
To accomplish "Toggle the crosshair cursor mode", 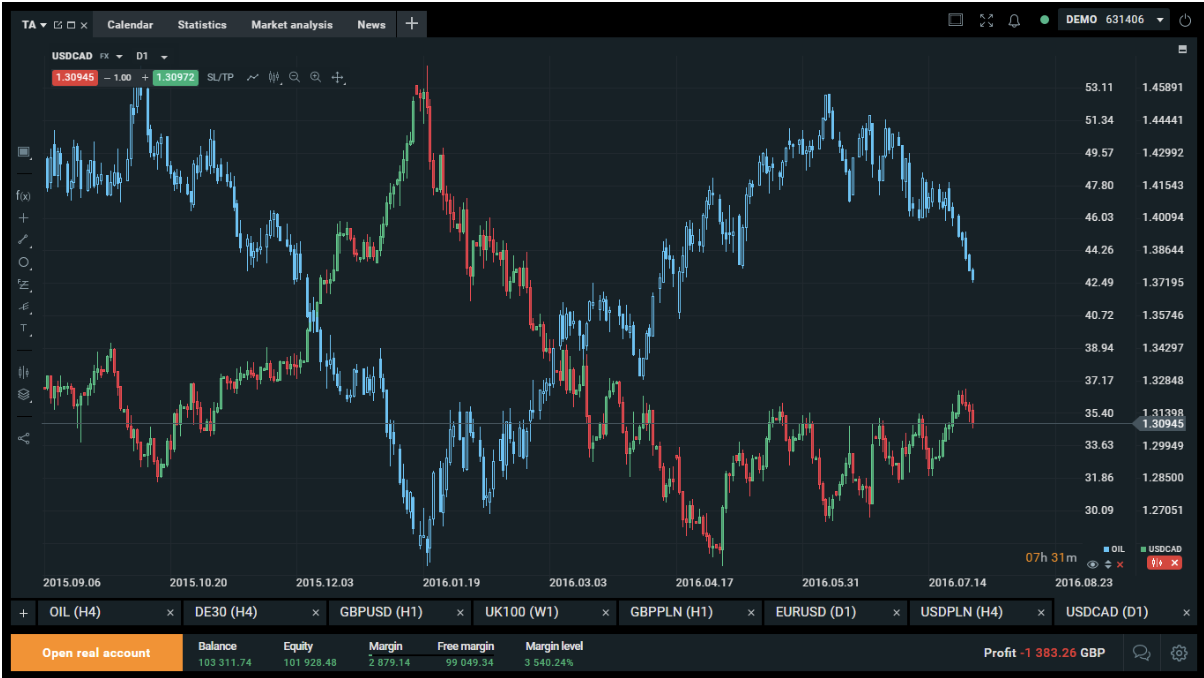I will [338, 77].
